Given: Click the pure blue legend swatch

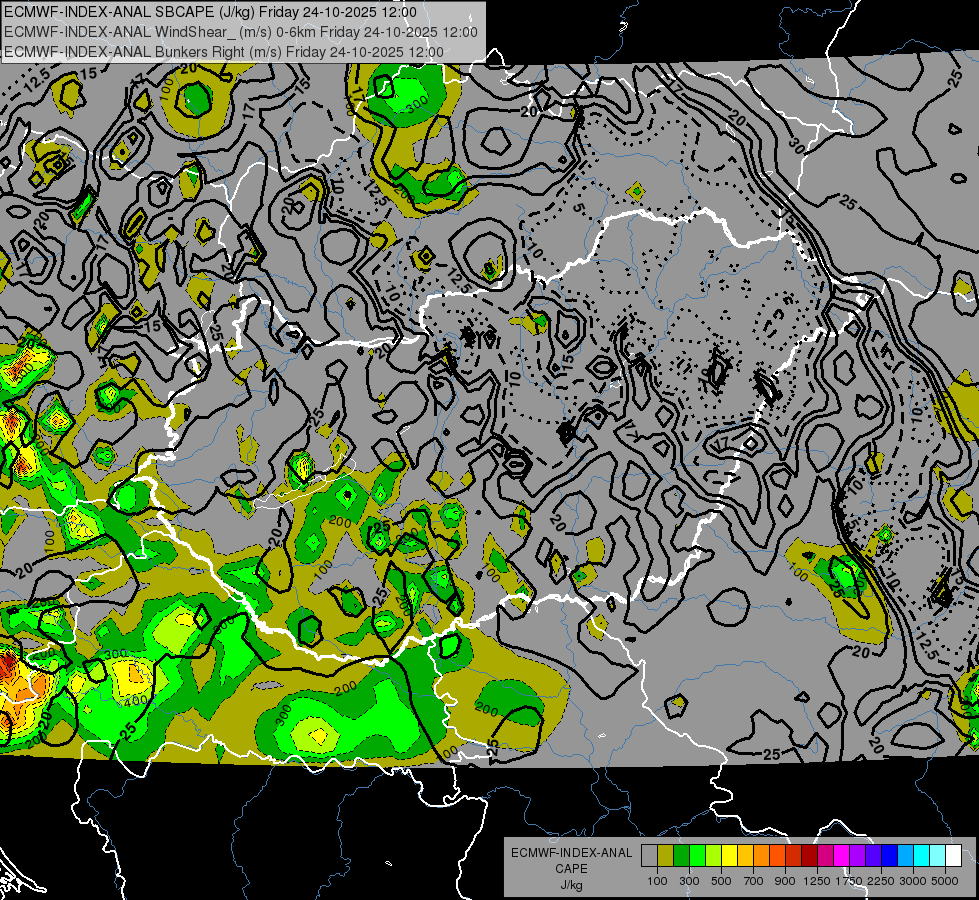Looking at the screenshot, I should pyautogui.click(x=889, y=855).
